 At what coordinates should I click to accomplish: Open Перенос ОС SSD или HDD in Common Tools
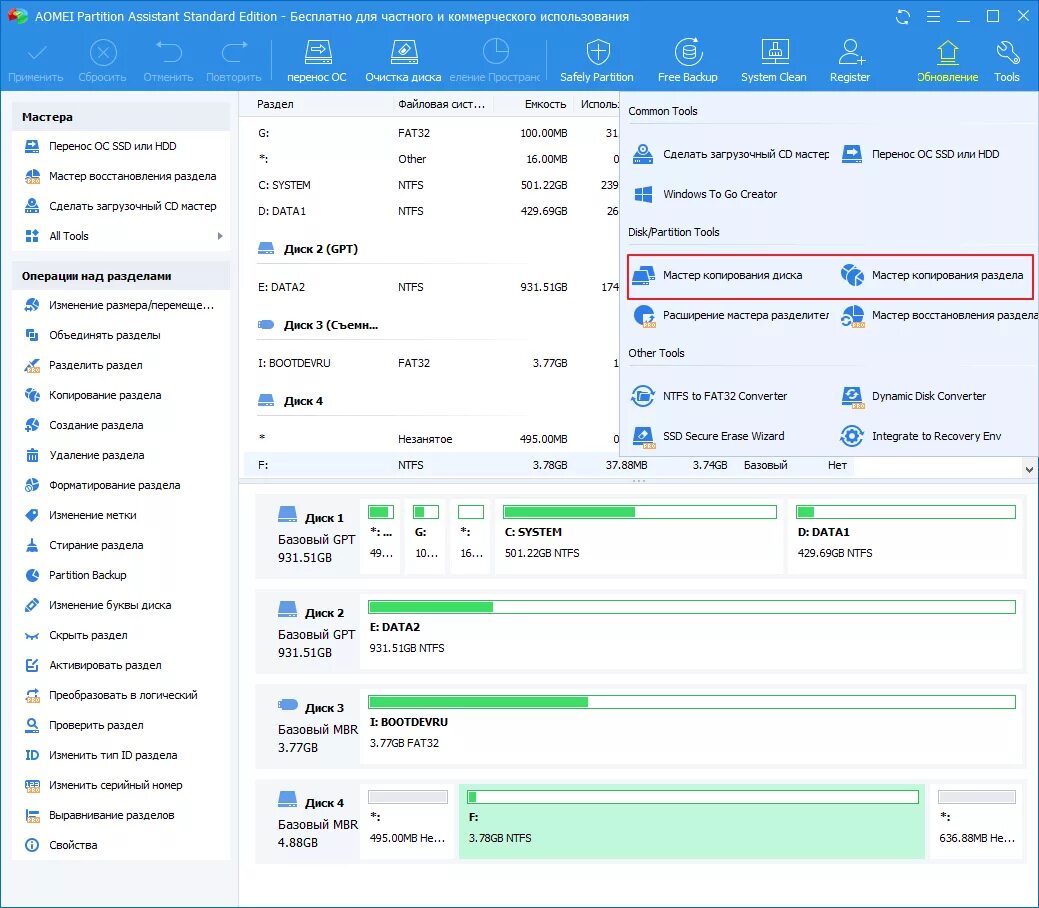pyautogui.click(x=920, y=154)
